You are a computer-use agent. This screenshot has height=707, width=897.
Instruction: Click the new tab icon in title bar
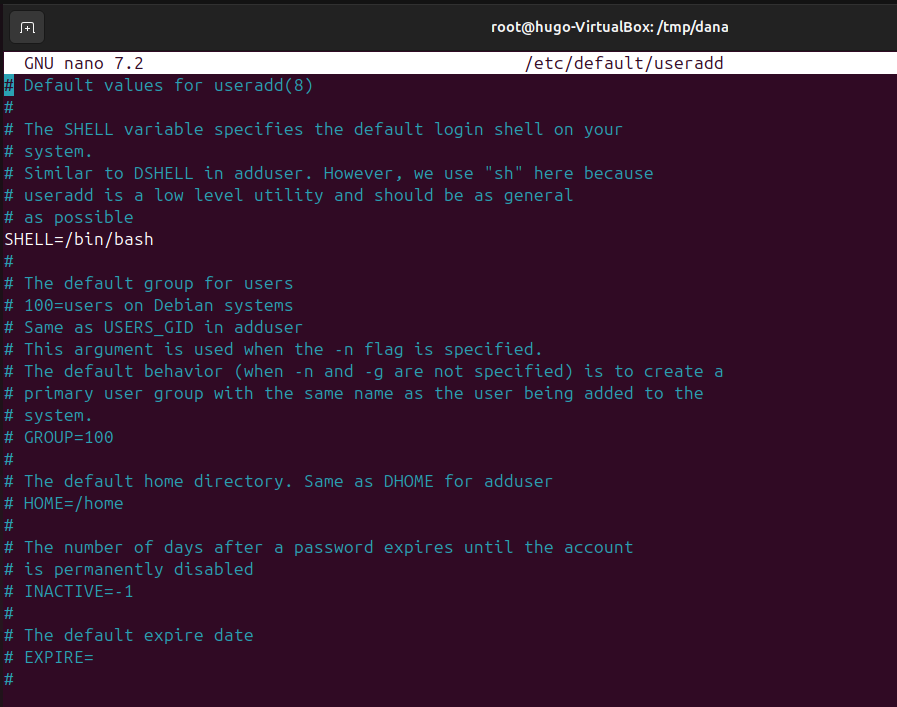(28, 27)
